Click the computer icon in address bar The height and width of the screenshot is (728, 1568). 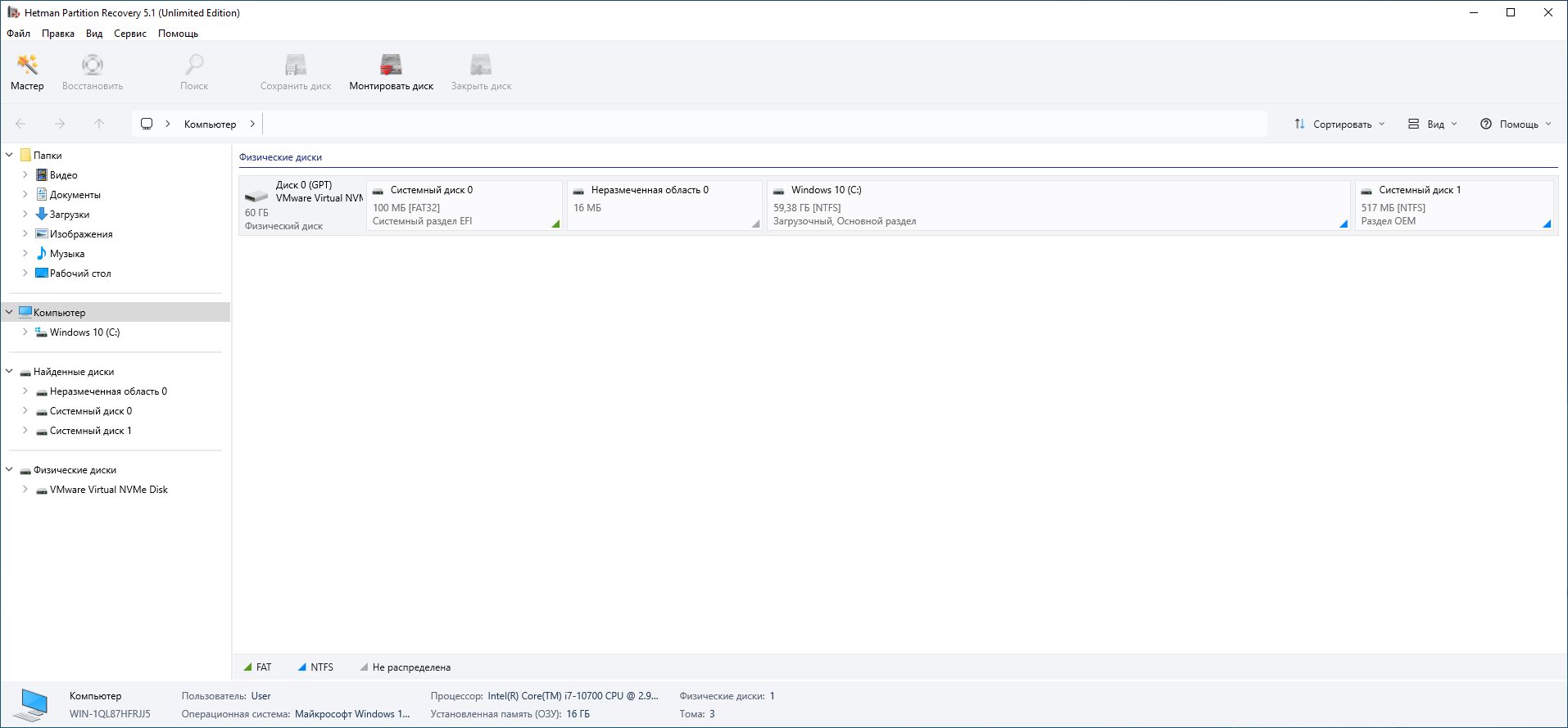click(x=147, y=124)
